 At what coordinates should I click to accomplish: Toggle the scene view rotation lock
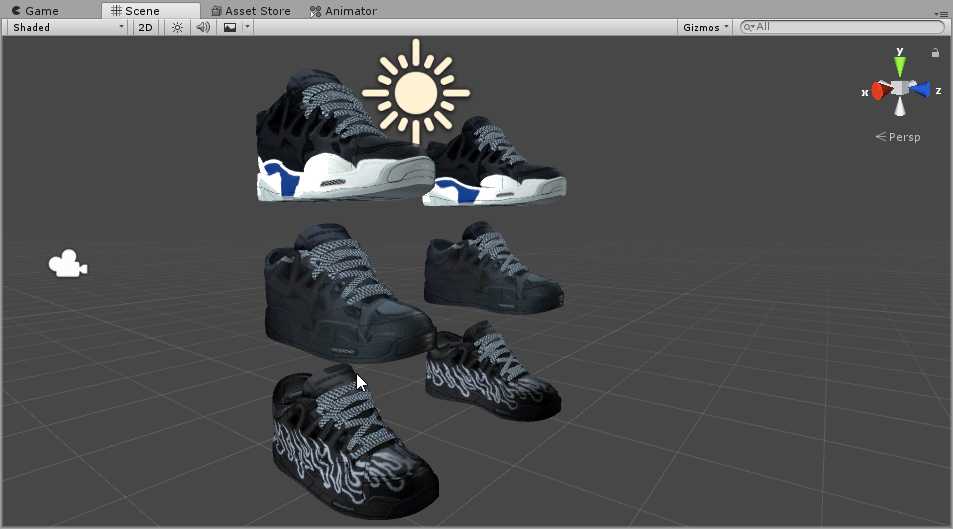935,53
